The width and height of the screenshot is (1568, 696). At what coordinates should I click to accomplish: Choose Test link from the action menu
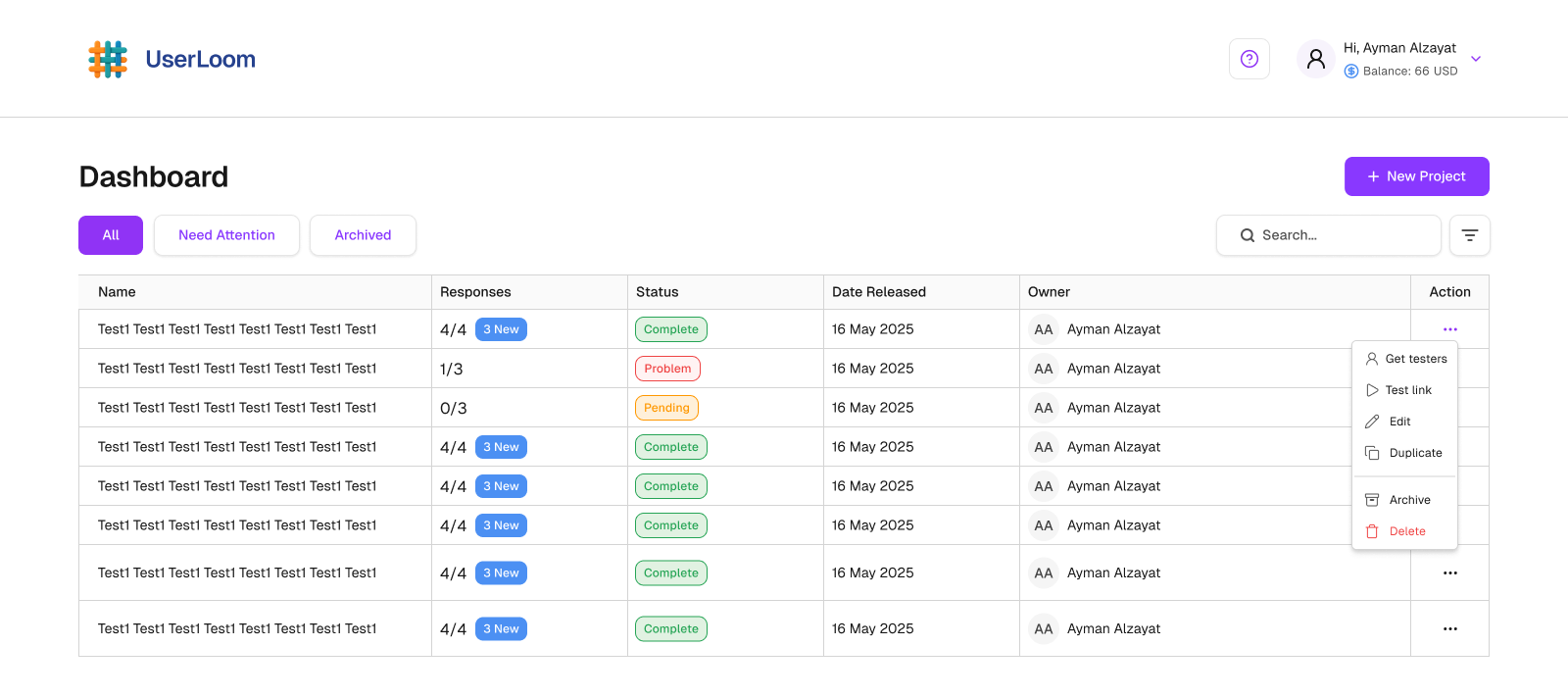pyautogui.click(x=1405, y=390)
